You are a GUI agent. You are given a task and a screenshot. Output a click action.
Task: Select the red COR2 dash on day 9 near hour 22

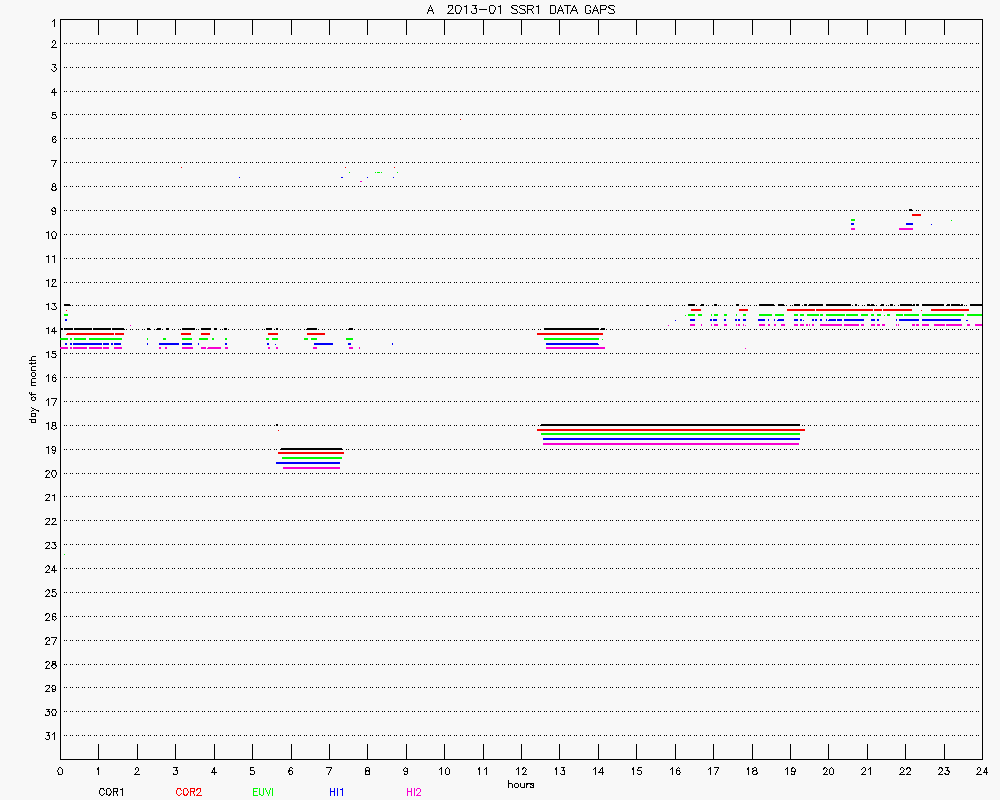point(916,215)
